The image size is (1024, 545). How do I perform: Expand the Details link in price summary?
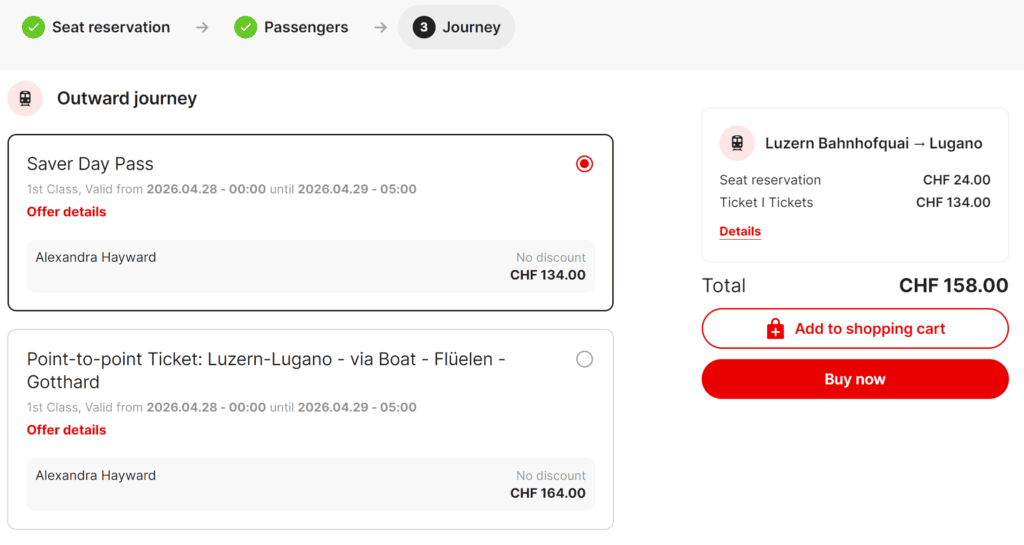[740, 231]
